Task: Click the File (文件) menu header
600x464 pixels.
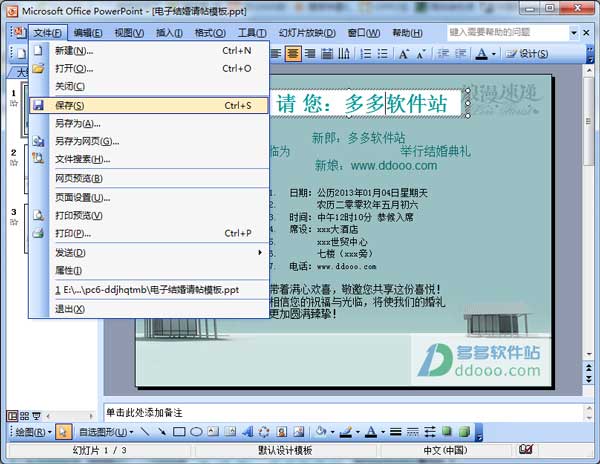Action: pos(47,33)
